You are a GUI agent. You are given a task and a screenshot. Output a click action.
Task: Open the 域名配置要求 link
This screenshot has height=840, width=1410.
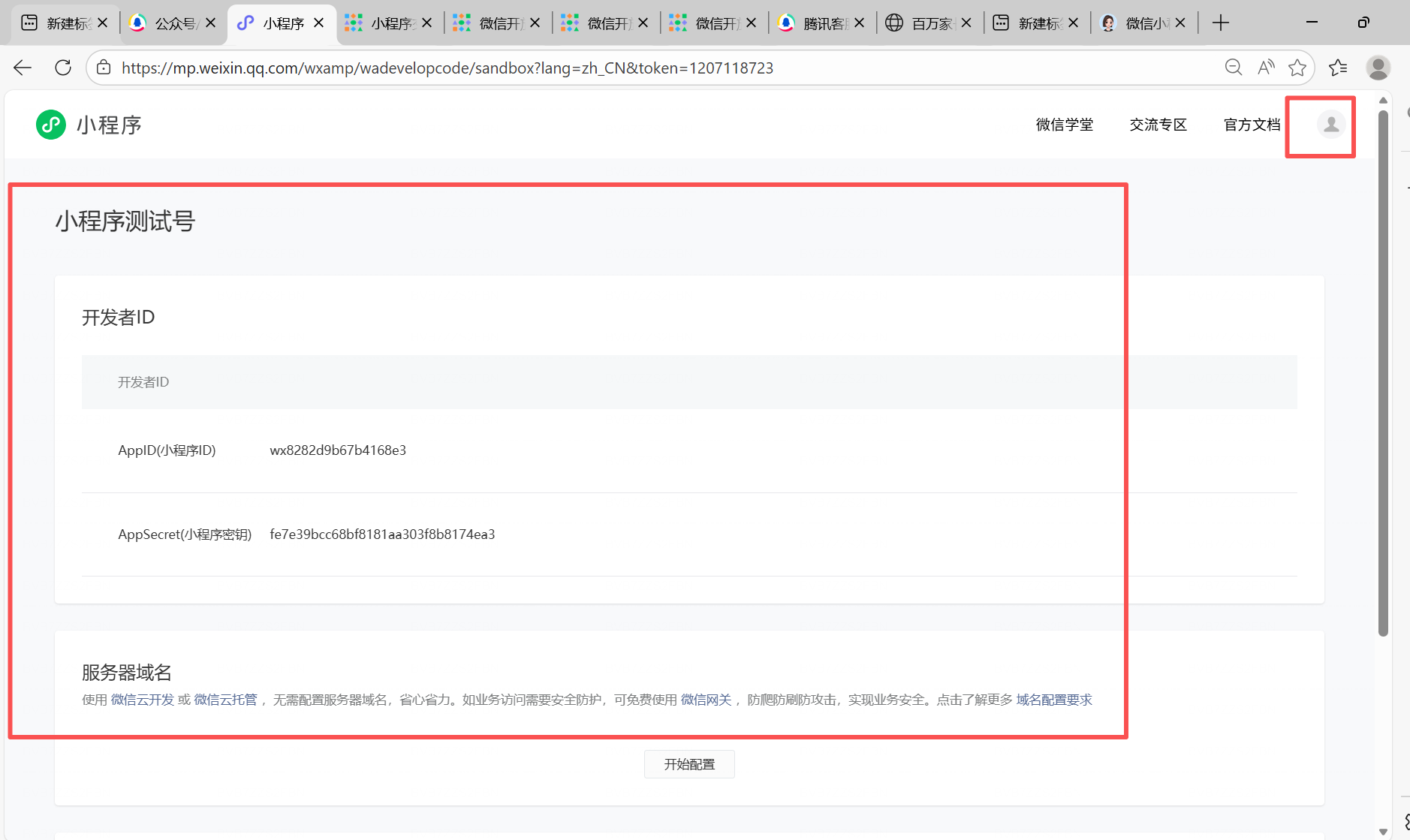[x=1054, y=700]
